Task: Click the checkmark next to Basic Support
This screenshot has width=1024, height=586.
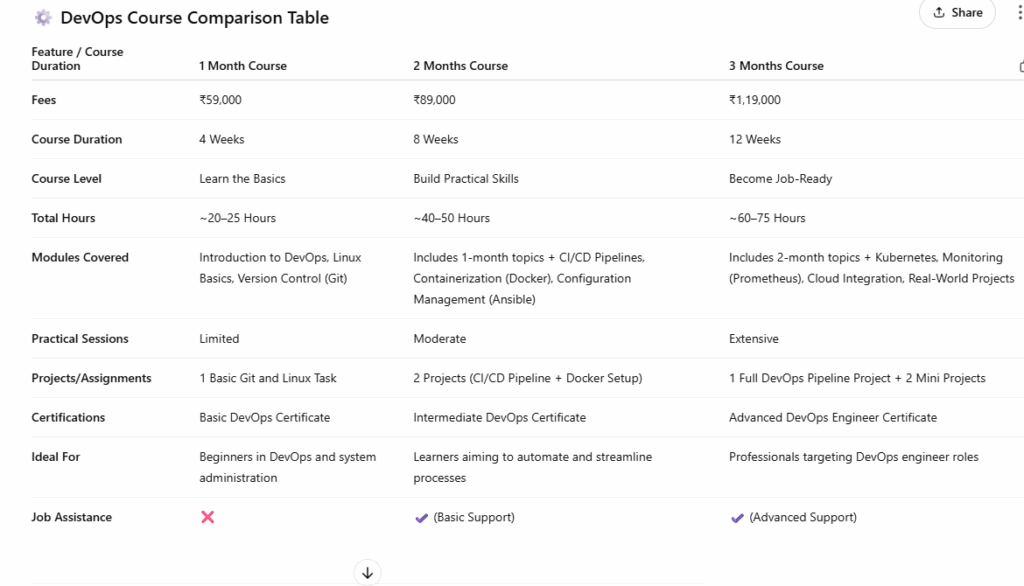Action: [x=421, y=518]
